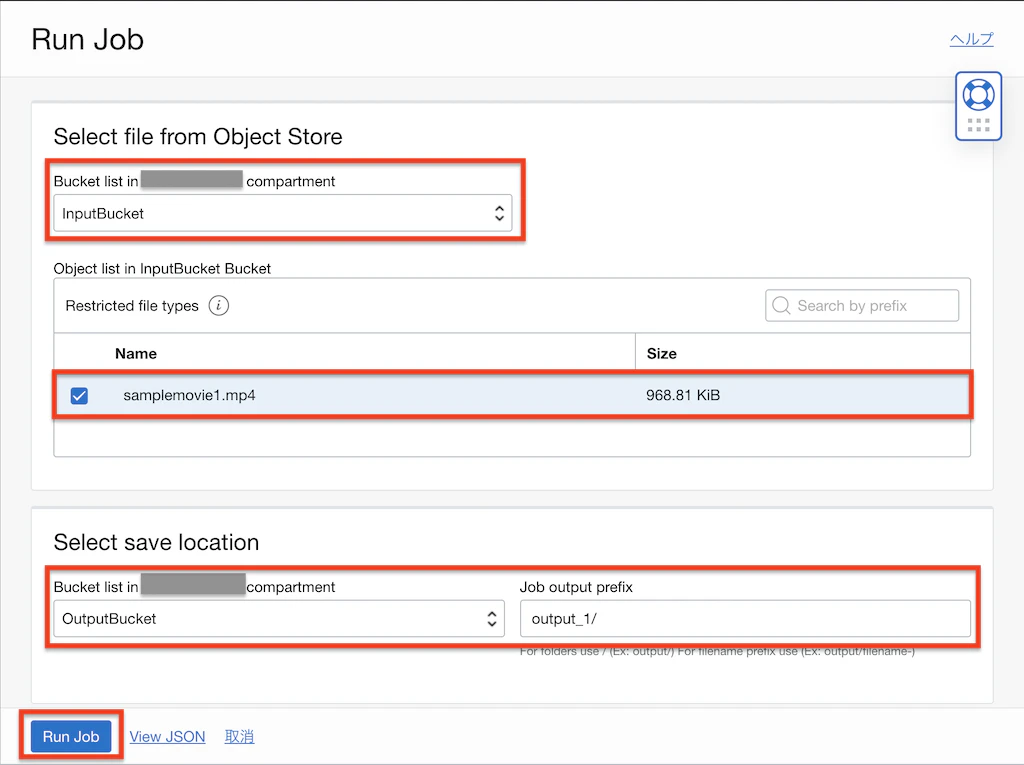Click the Restricted file types label
The height and width of the screenshot is (765, 1024).
(132, 306)
